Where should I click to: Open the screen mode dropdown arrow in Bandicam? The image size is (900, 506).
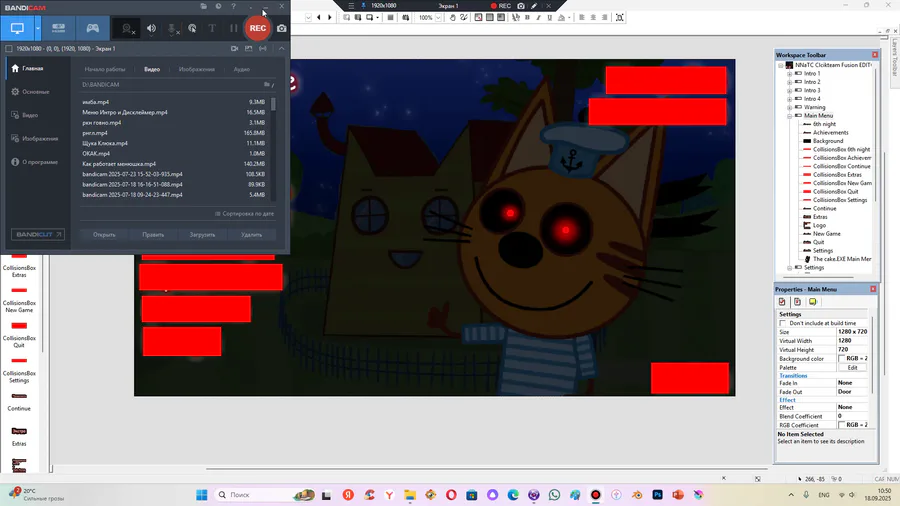(x=38, y=28)
